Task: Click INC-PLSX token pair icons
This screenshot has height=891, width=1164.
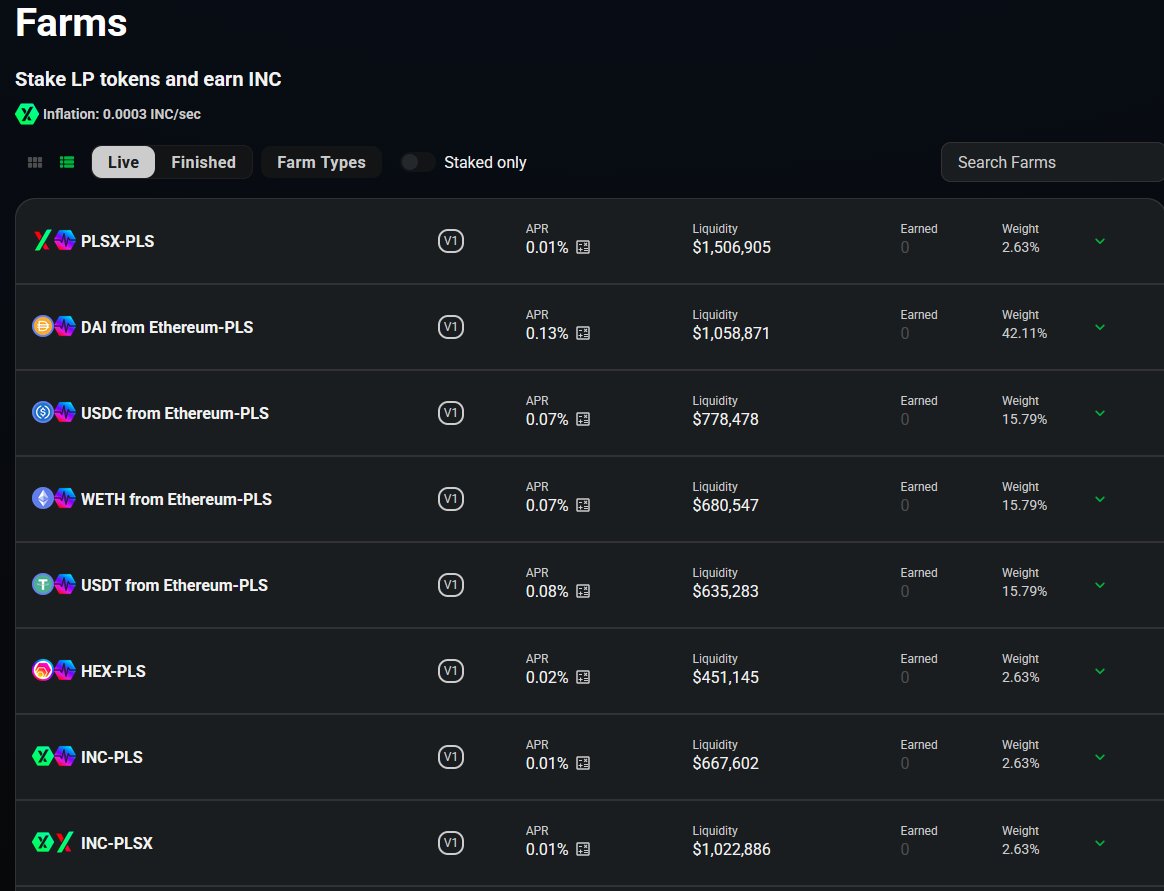Action: click(54, 843)
